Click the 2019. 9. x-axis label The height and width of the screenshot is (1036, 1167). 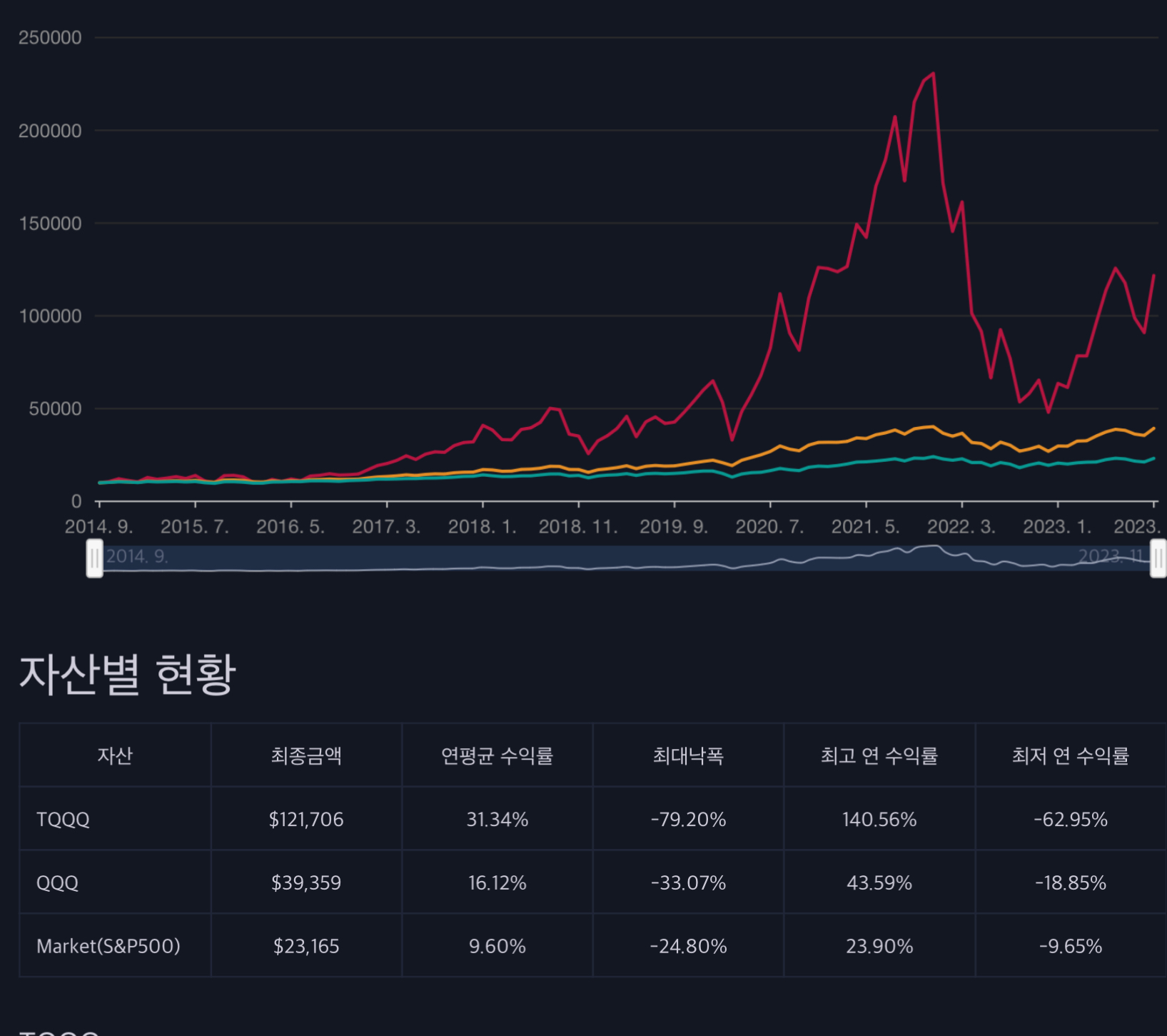(x=674, y=527)
